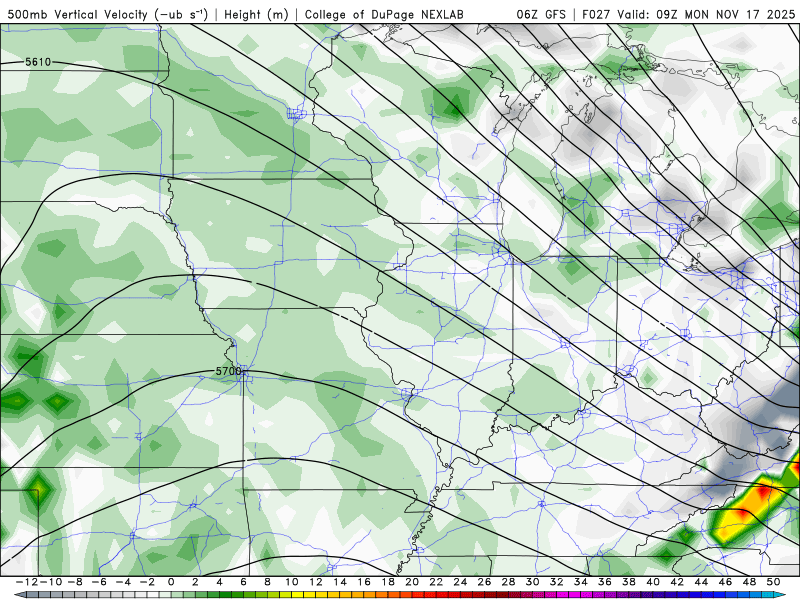Click 'College of DuPage NEXLAB' header text
The width and height of the screenshot is (800, 600).
384,15
